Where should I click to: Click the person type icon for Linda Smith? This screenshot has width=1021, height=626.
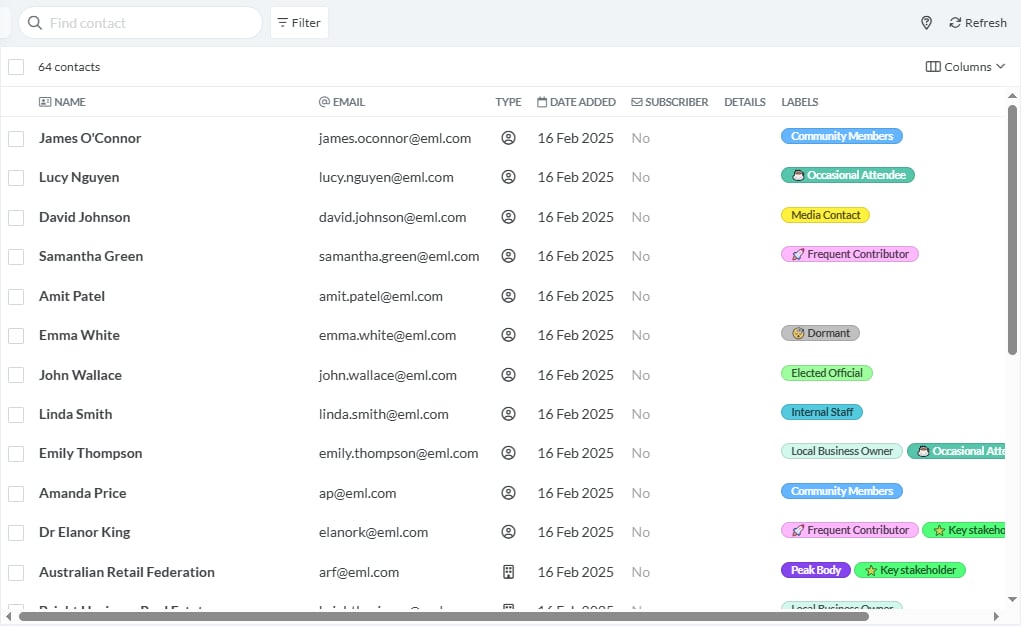[x=509, y=414]
